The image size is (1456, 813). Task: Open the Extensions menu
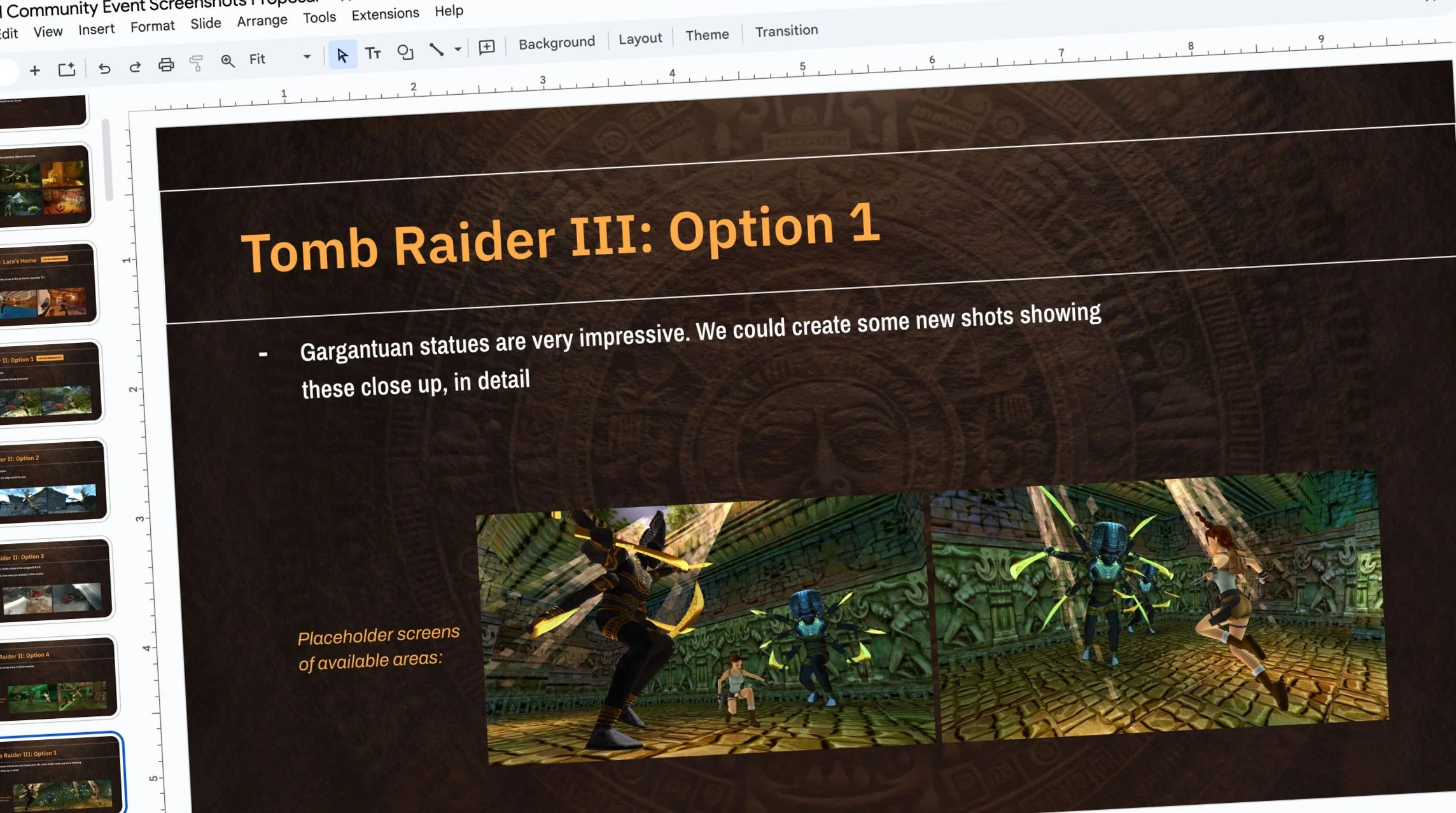pos(385,14)
